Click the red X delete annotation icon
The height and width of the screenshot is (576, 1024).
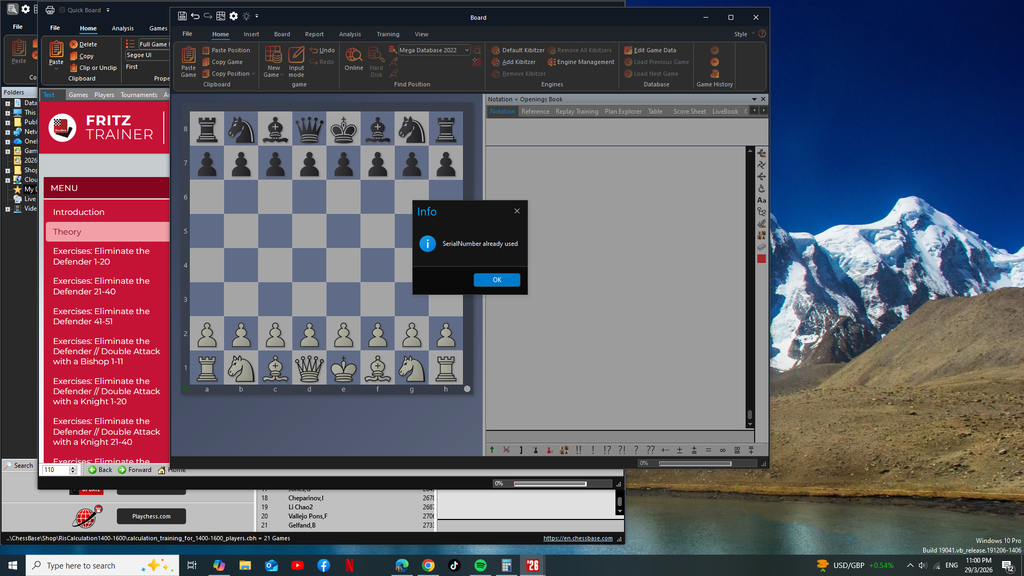coord(506,450)
